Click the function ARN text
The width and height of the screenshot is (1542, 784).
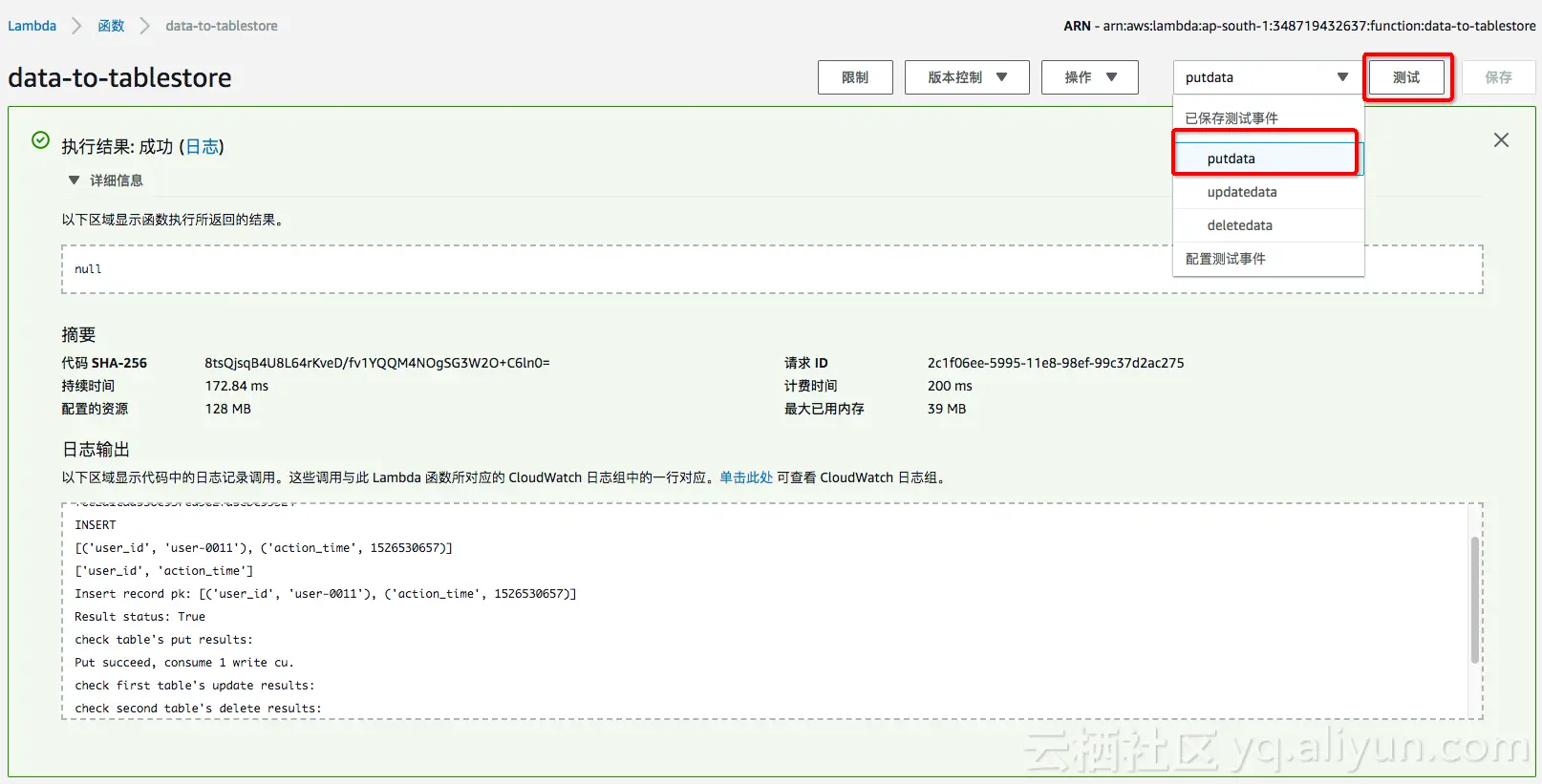pyautogui.click(x=1299, y=26)
